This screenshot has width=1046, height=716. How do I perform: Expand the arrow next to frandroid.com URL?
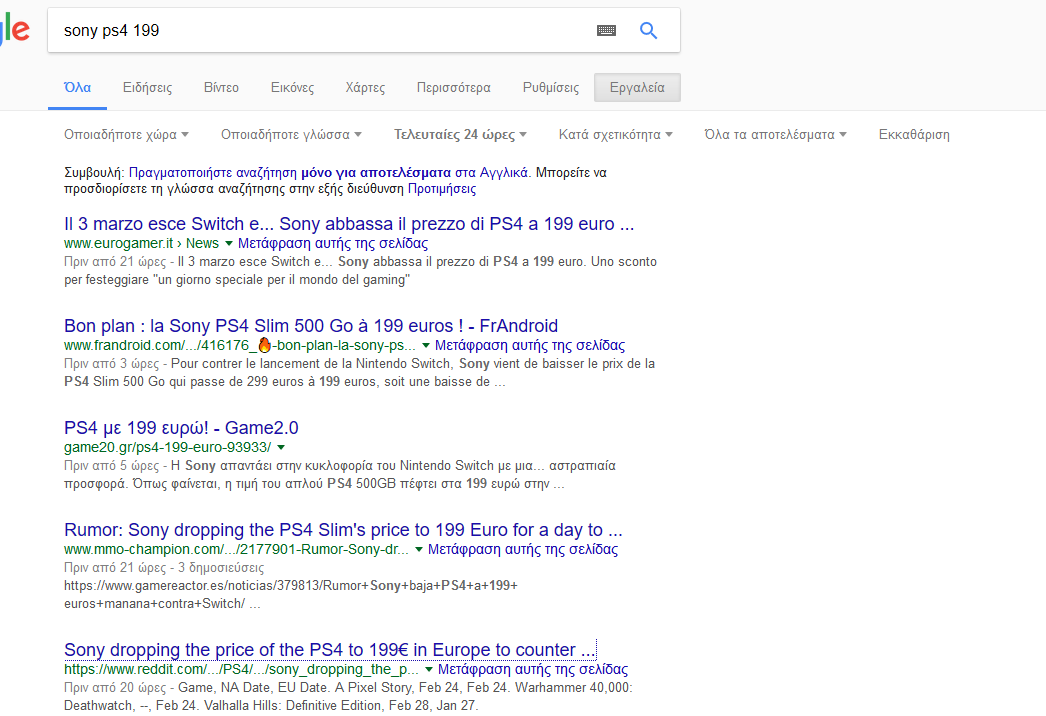tap(426, 346)
